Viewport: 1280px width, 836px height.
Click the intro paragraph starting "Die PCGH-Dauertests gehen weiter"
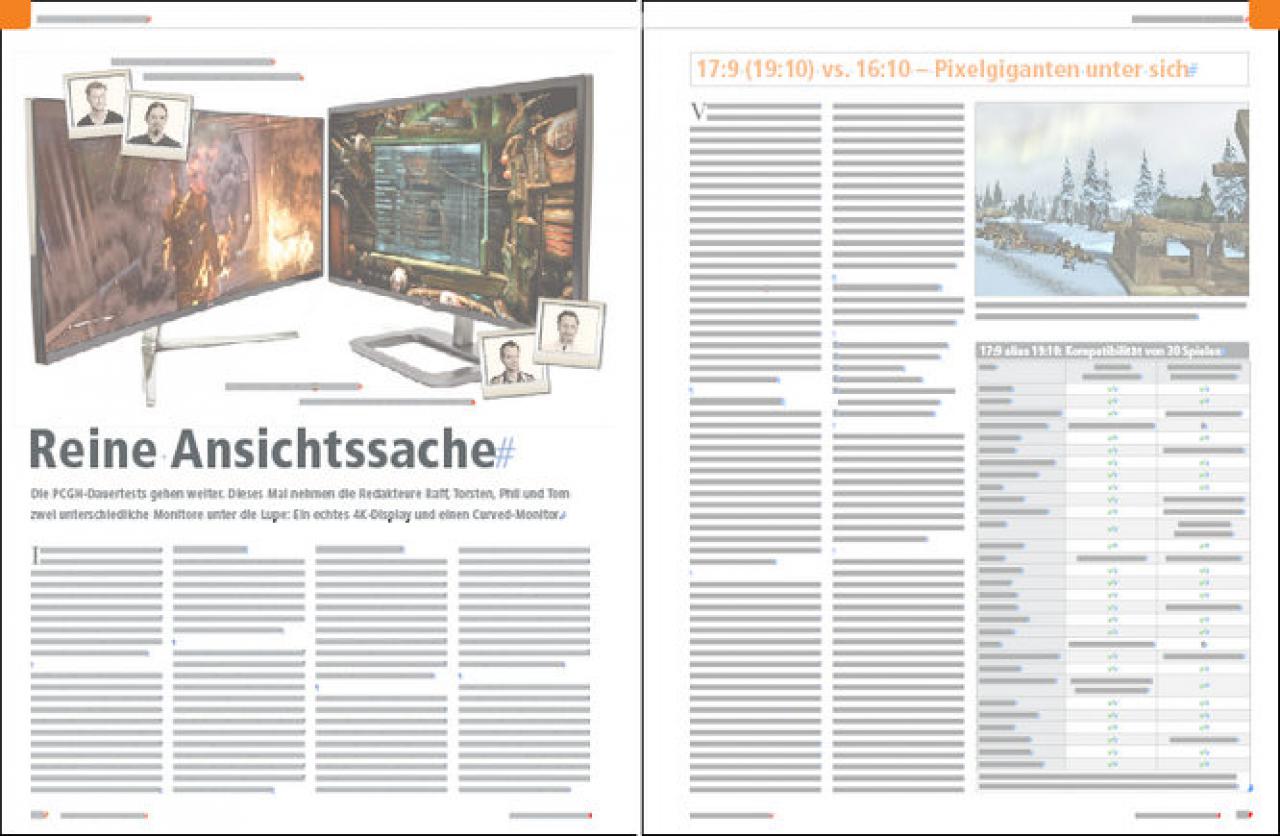[x=300, y=505]
